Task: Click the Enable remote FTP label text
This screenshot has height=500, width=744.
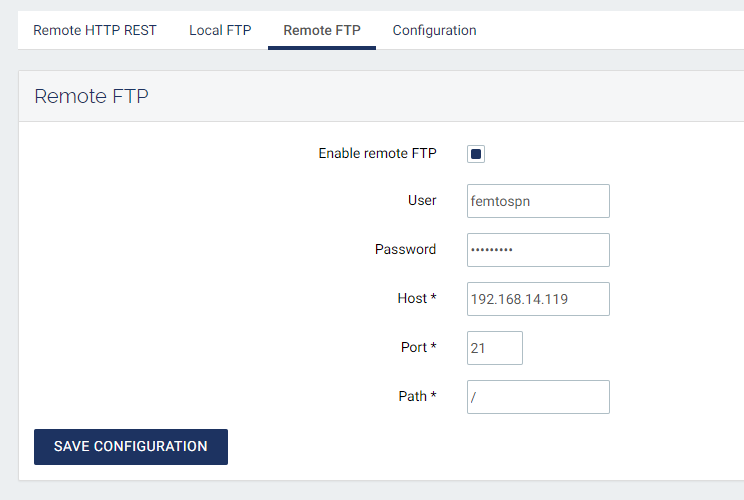Action: click(377, 153)
